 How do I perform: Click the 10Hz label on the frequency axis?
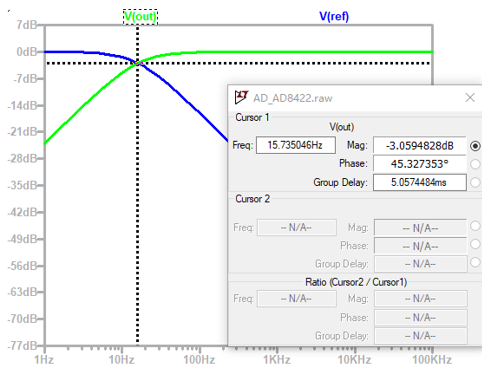pyautogui.click(x=122, y=360)
